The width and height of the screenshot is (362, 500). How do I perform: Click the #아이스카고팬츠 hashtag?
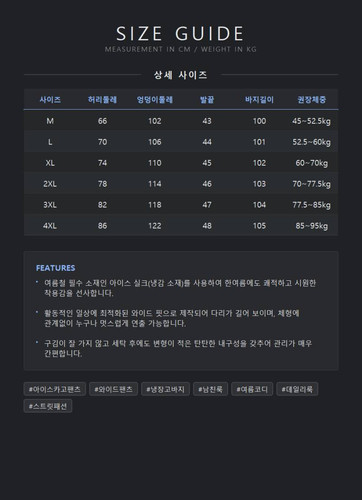coord(55,389)
